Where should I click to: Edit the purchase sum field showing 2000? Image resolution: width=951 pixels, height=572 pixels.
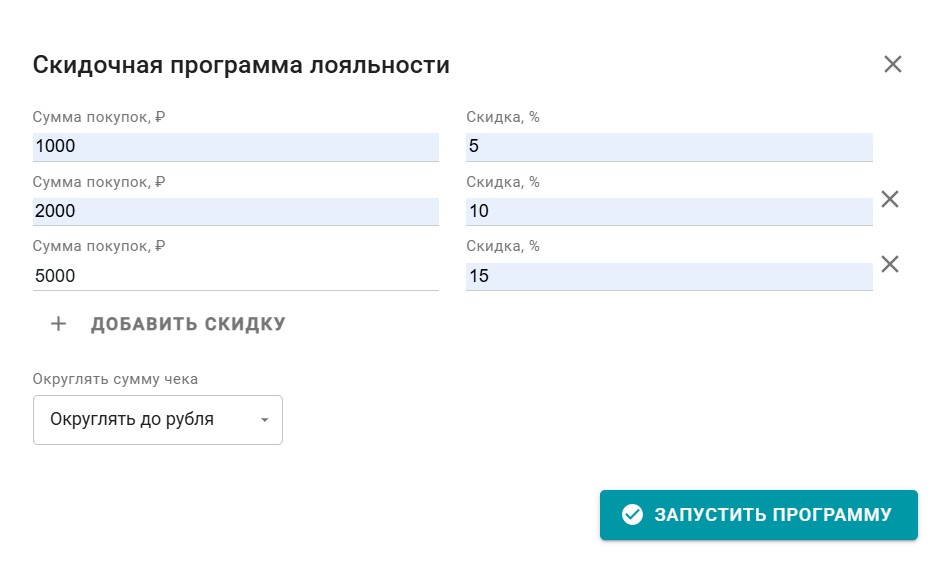click(235, 212)
